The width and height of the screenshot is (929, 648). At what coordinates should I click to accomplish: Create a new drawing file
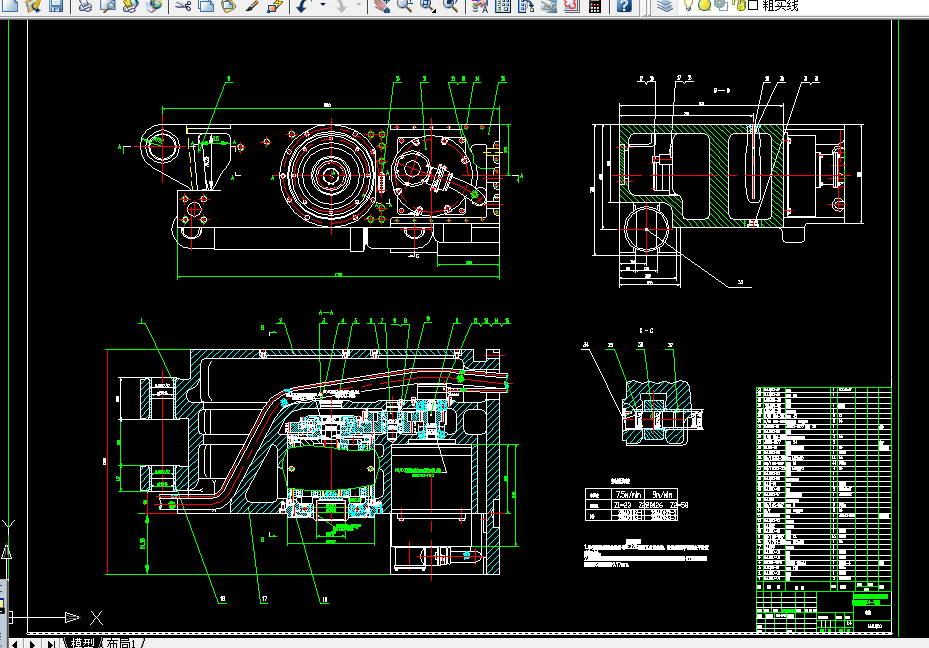10,6
